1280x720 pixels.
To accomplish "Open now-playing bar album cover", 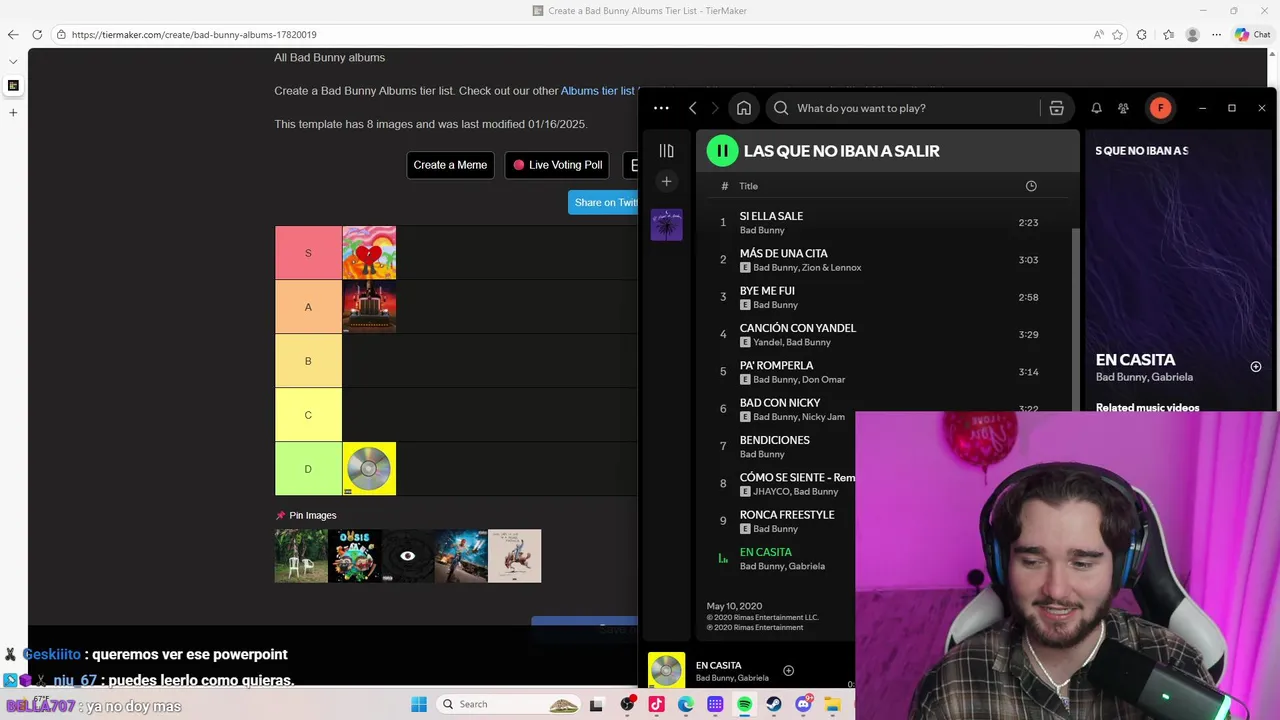I will click(666, 670).
